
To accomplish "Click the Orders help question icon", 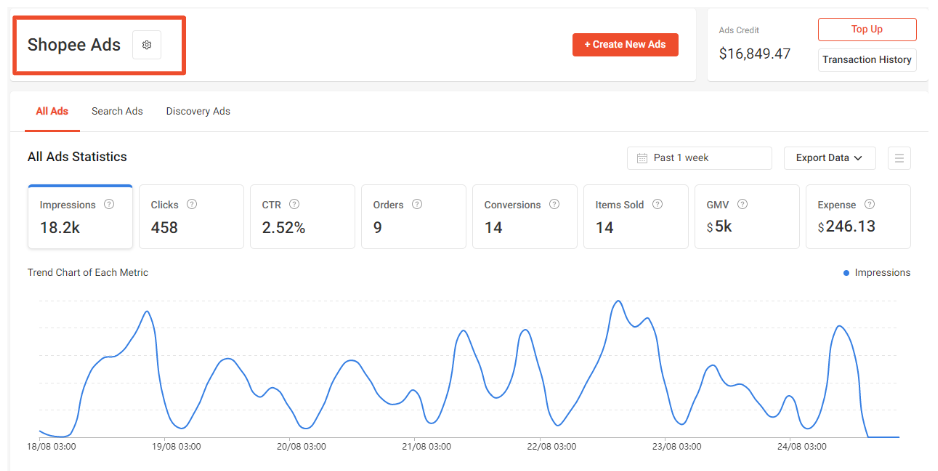I will pos(417,204).
